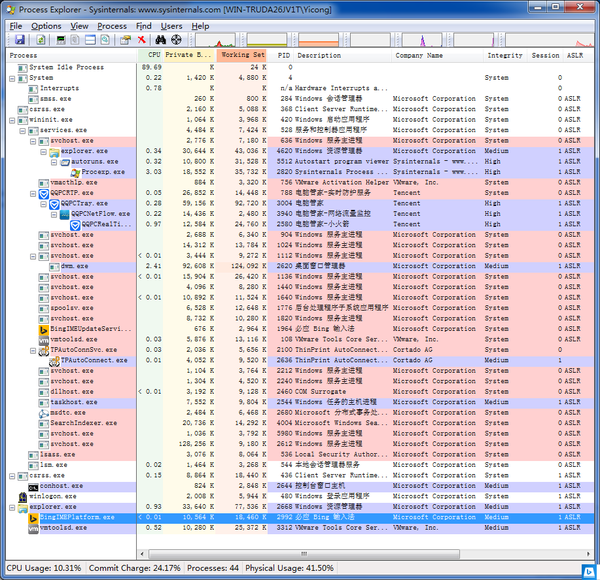
Task: Click the Save toolbar icon
Action: (20, 40)
